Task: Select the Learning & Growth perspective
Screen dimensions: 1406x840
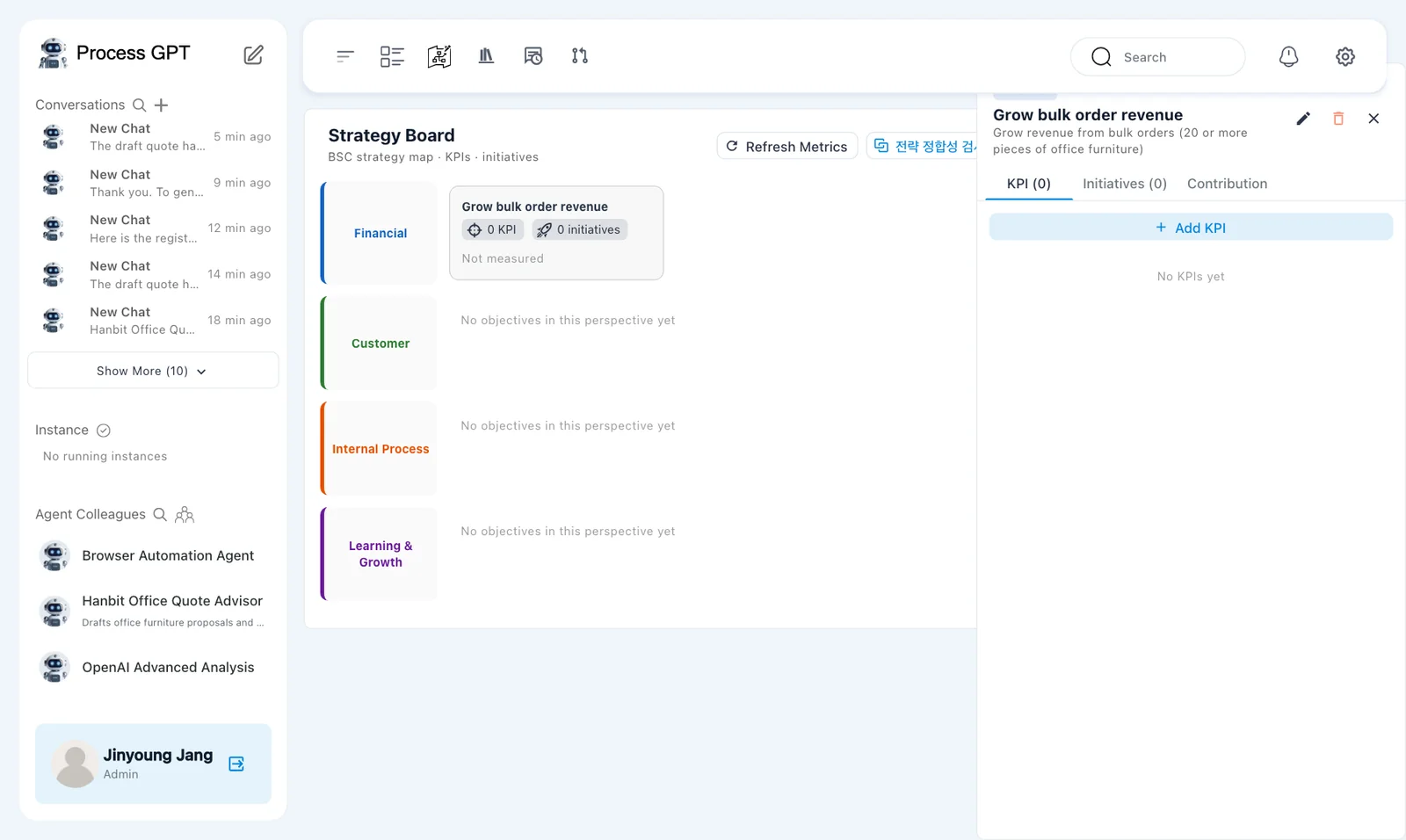Action: [379, 554]
